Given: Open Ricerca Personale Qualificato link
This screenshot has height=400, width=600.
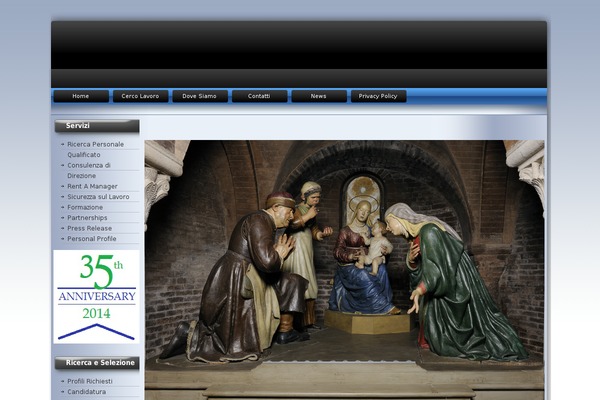Looking at the screenshot, I should [95, 145].
